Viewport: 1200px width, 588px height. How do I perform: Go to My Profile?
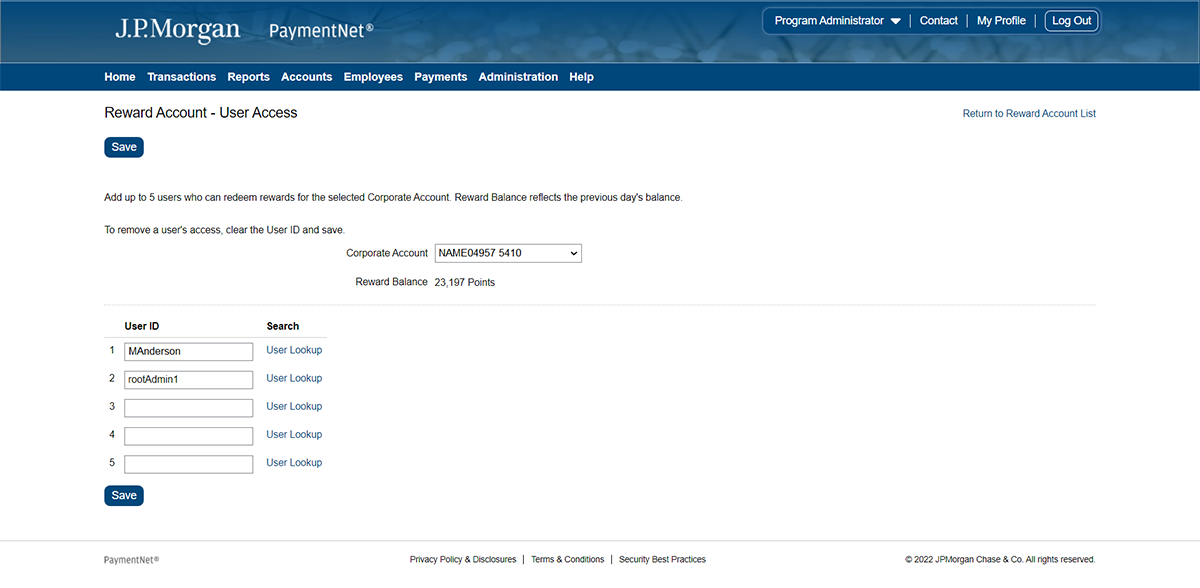click(x=1001, y=21)
